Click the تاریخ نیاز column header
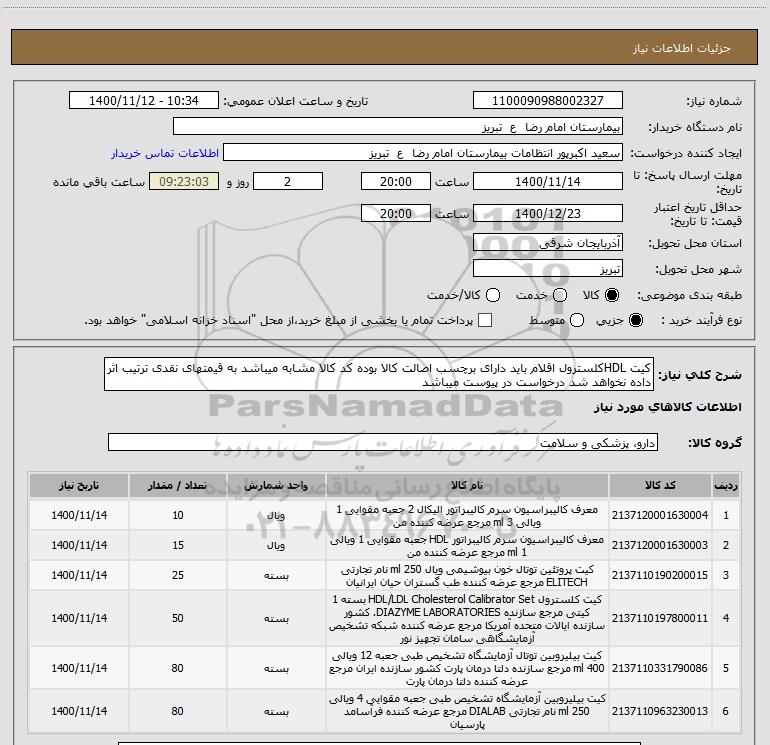 point(79,485)
